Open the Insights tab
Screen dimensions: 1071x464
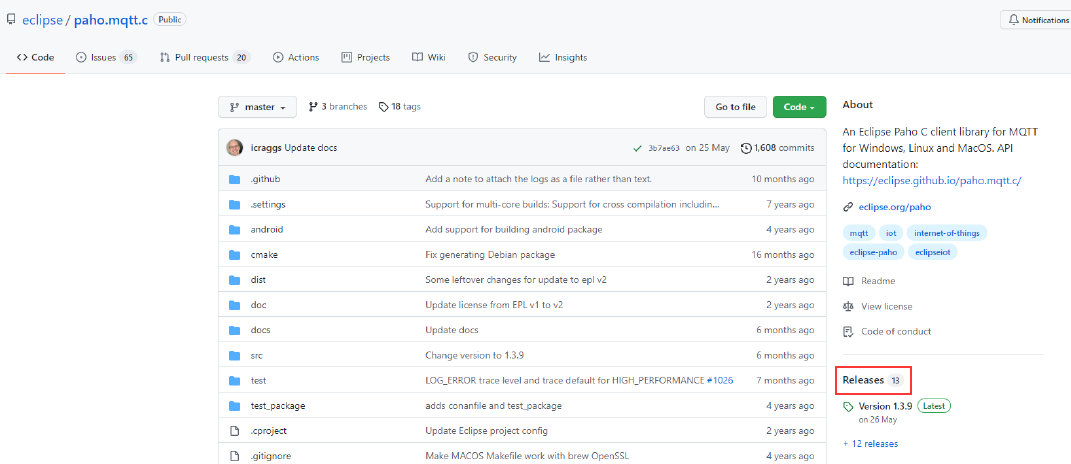tap(563, 57)
